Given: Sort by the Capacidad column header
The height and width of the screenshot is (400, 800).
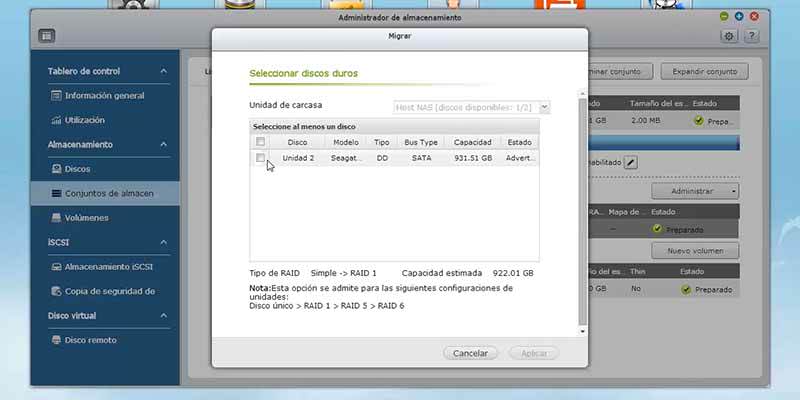Looking at the screenshot, I should (473, 142).
